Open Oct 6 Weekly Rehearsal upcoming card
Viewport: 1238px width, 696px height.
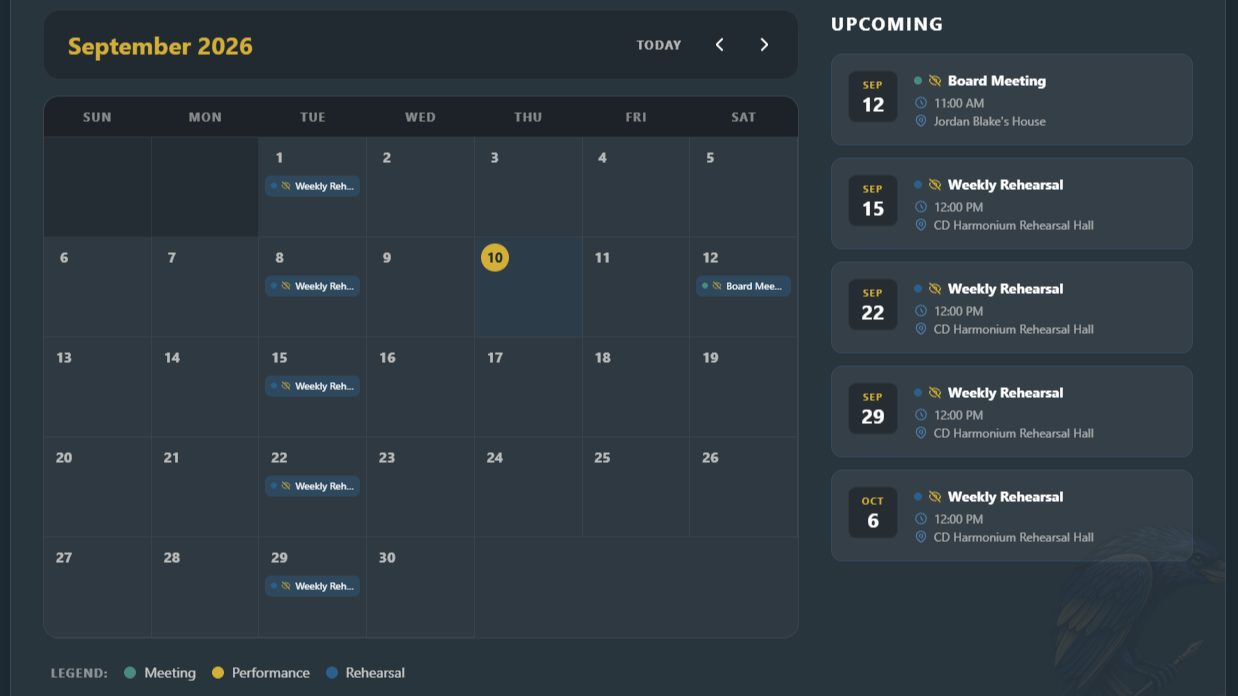click(x=1012, y=516)
